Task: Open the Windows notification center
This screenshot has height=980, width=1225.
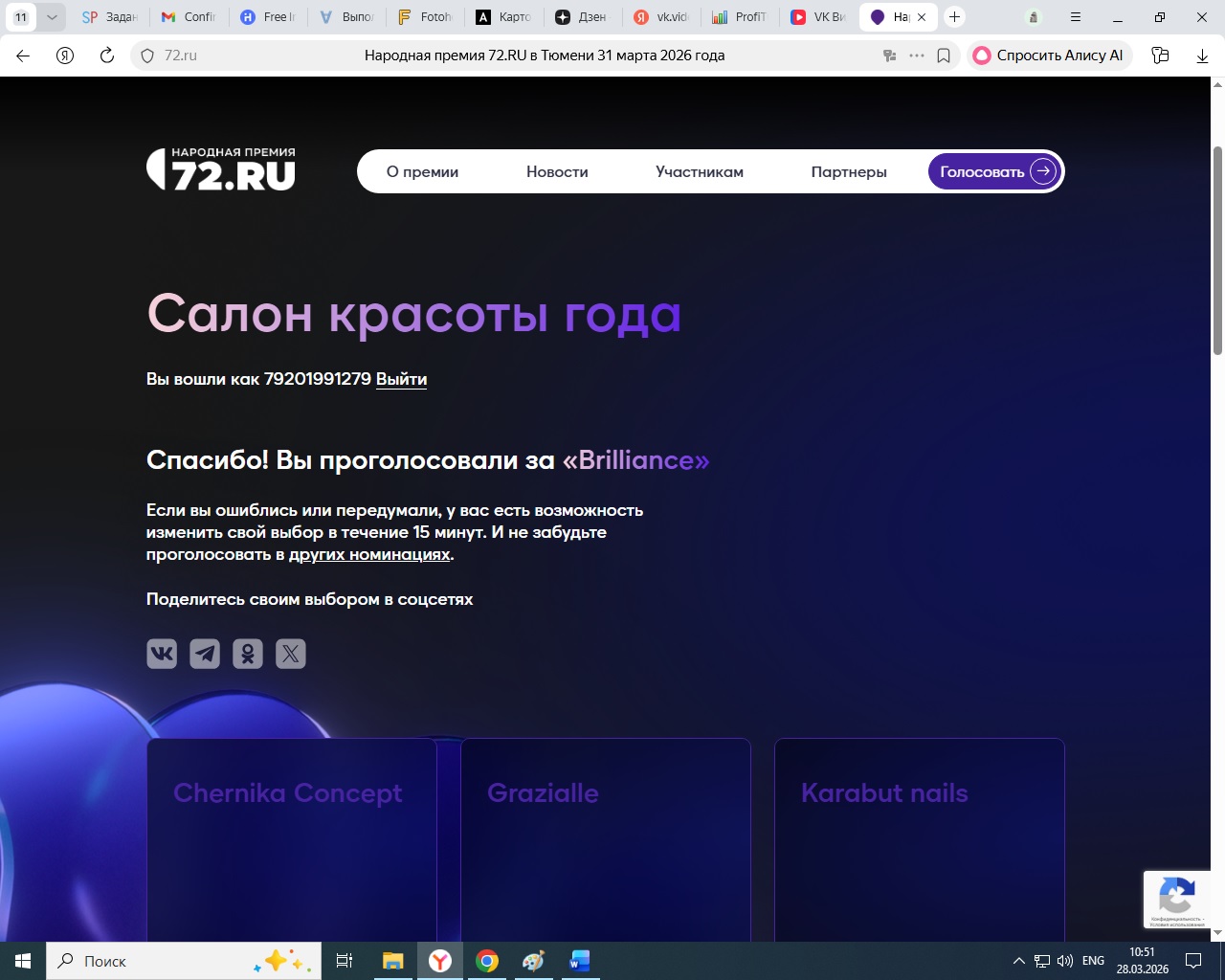Action: click(1193, 961)
